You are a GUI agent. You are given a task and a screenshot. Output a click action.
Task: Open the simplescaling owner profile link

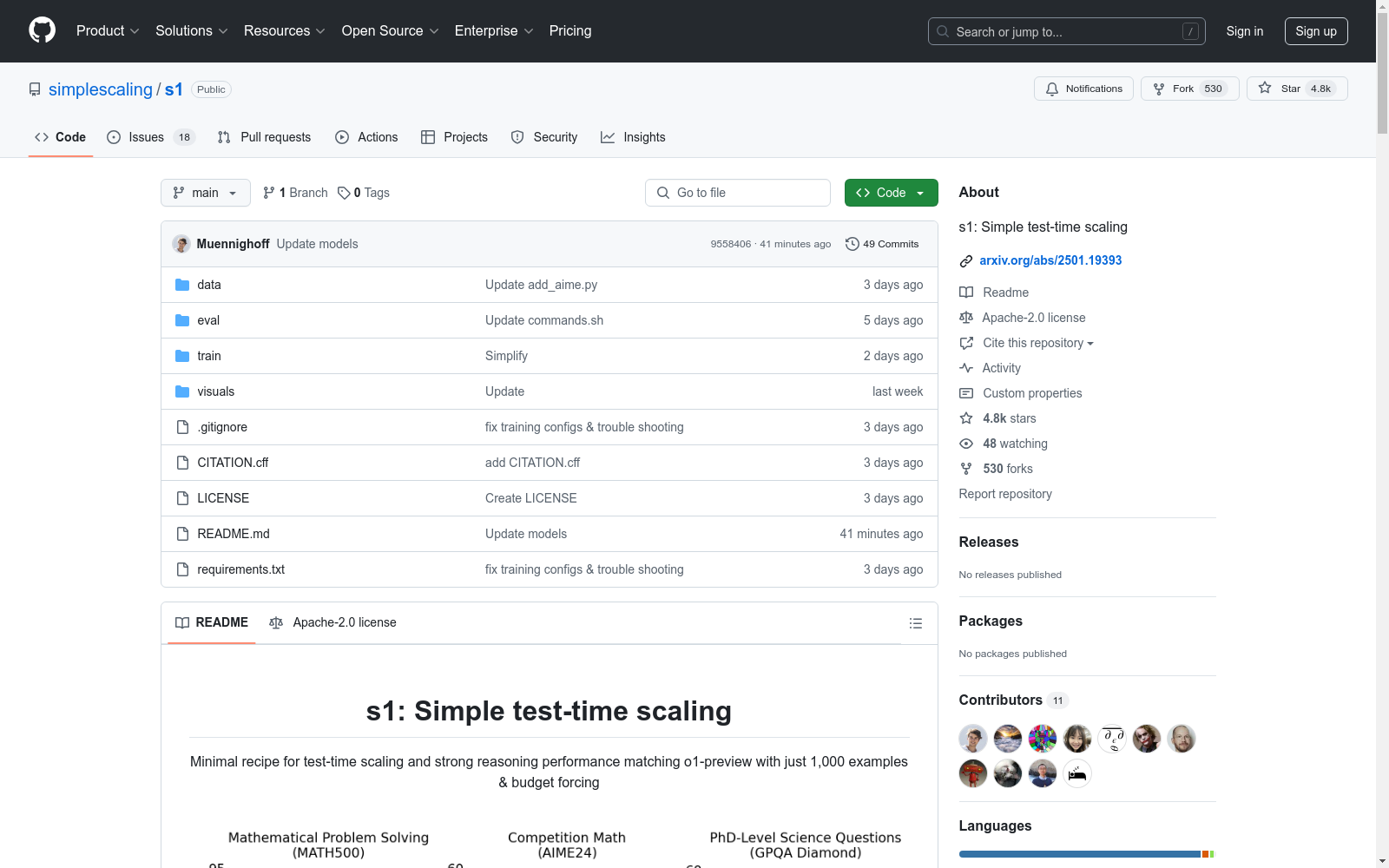coord(101,89)
